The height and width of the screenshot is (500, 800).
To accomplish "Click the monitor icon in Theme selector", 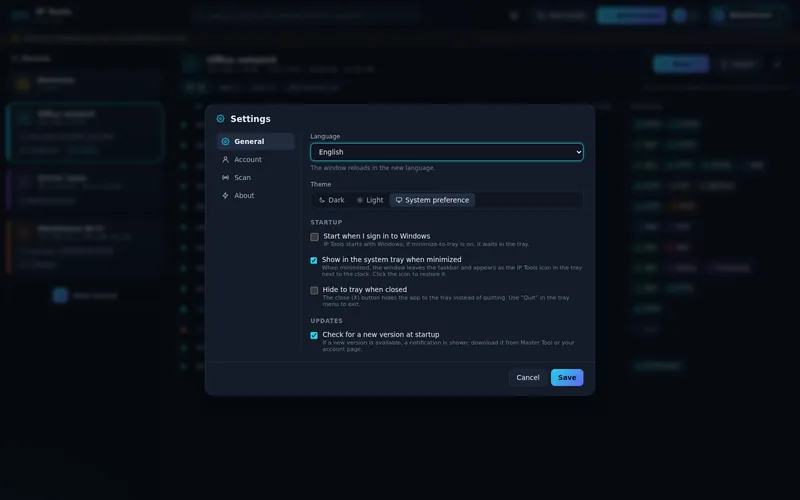I will (399, 200).
